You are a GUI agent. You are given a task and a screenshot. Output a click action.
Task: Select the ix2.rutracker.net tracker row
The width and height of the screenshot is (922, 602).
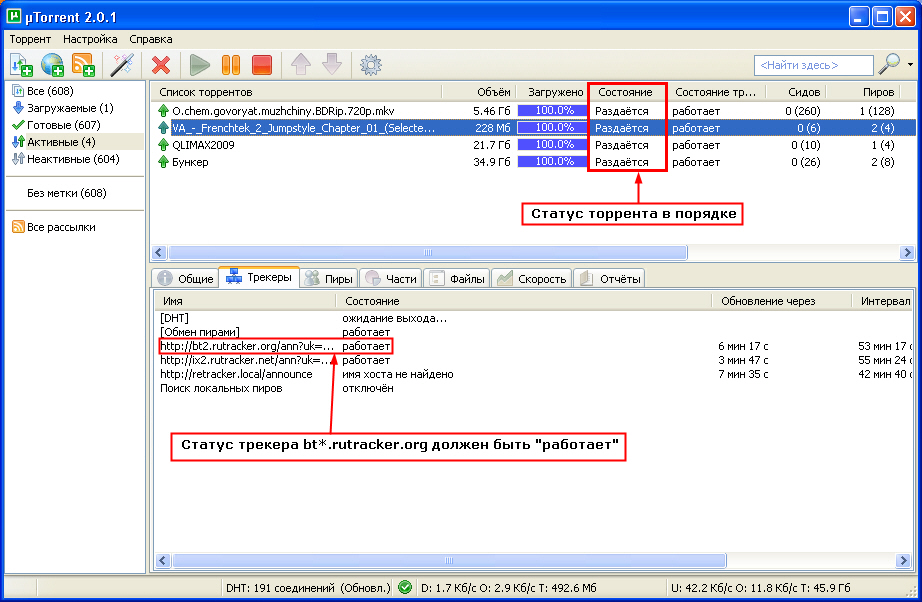[x=245, y=360]
